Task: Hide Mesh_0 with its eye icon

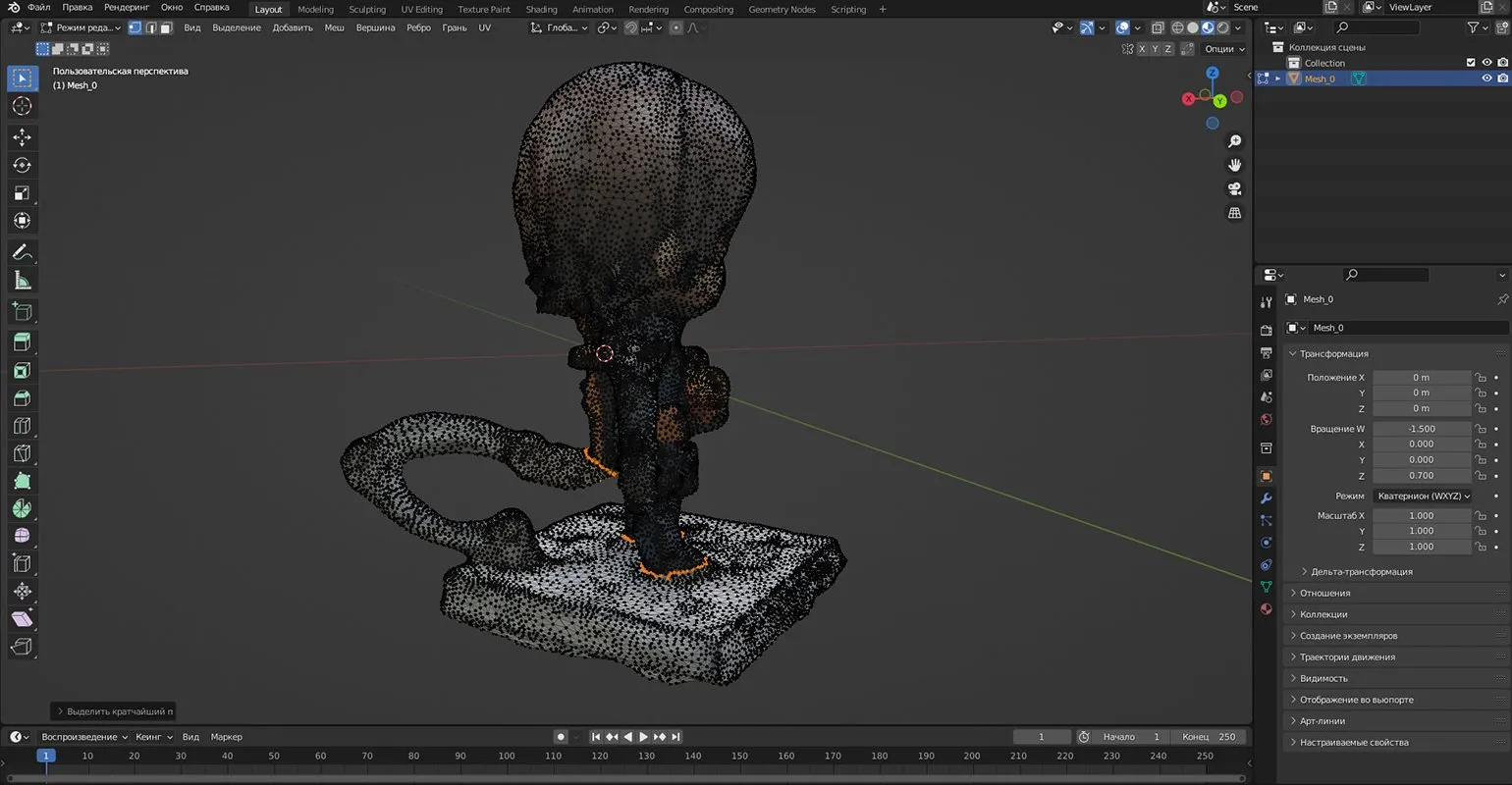Action: point(1486,78)
